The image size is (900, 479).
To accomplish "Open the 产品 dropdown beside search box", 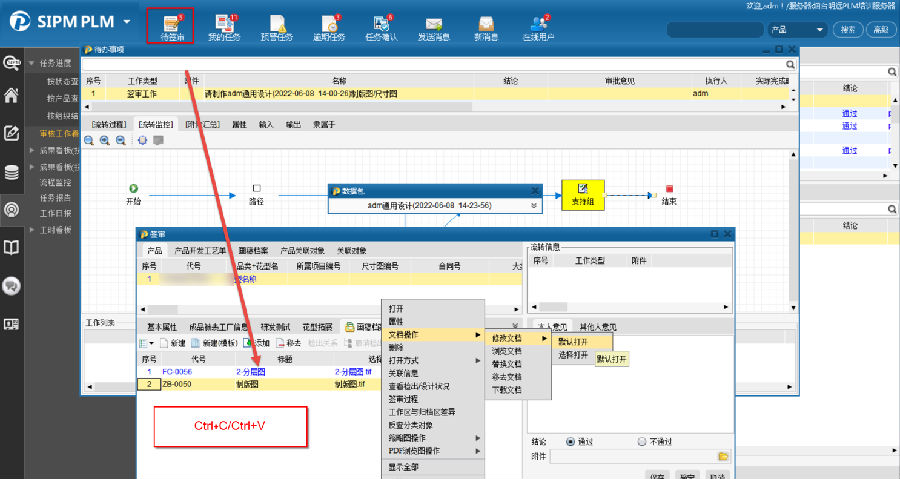I will [x=797, y=30].
